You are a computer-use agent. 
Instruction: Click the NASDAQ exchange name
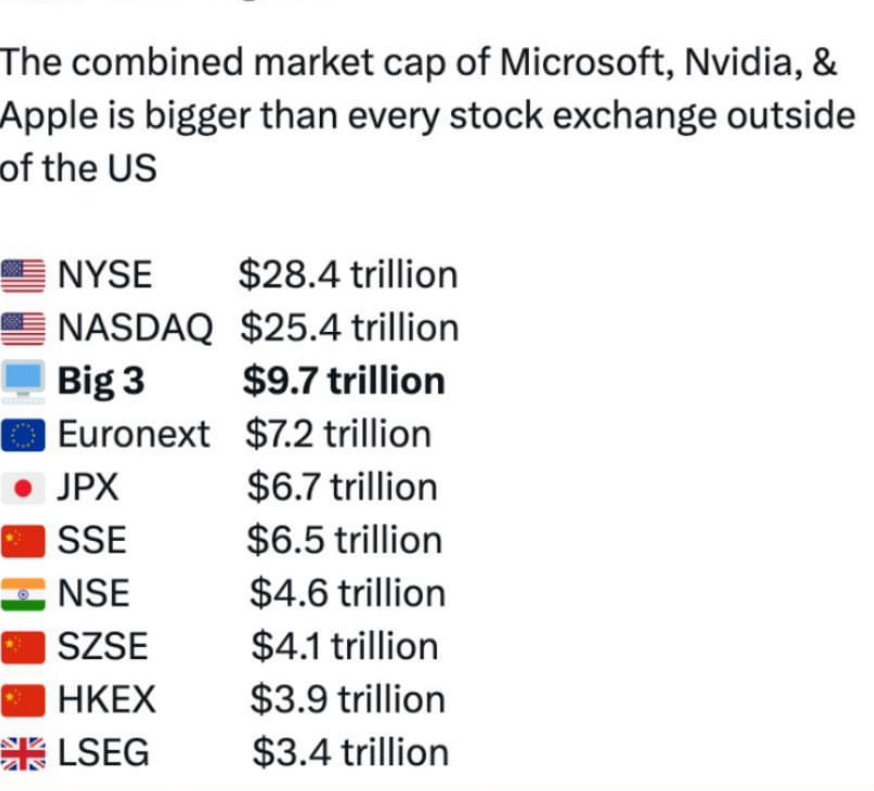point(135,327)
